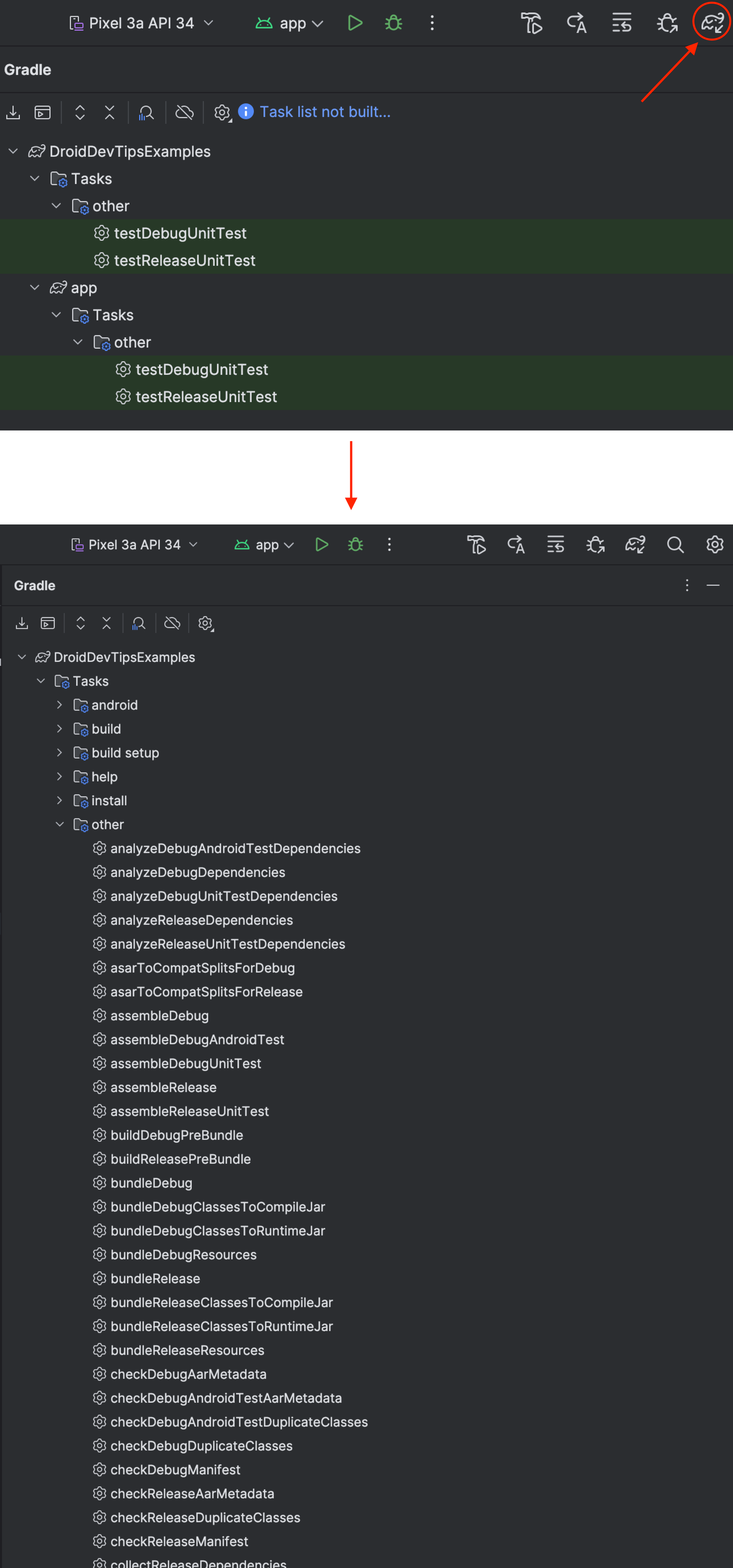Collapse app module node in upper tree
Screen dimensions: 733x1568
click(x=35, y=287)
